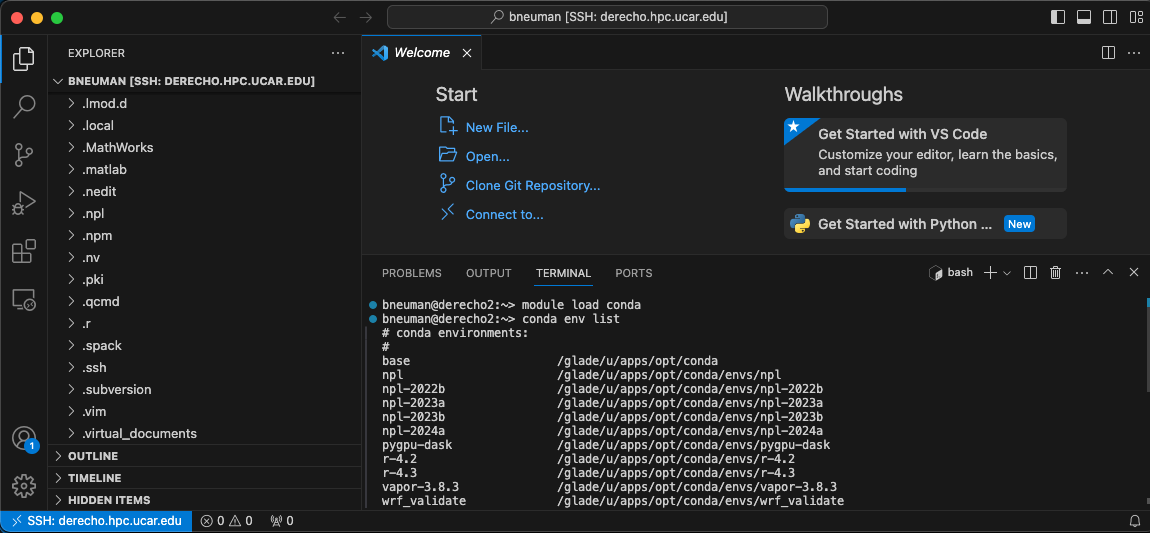Click the .virtual_documents folder row
Viewport: 1150px width, 533px height.
tap(205, 433)
